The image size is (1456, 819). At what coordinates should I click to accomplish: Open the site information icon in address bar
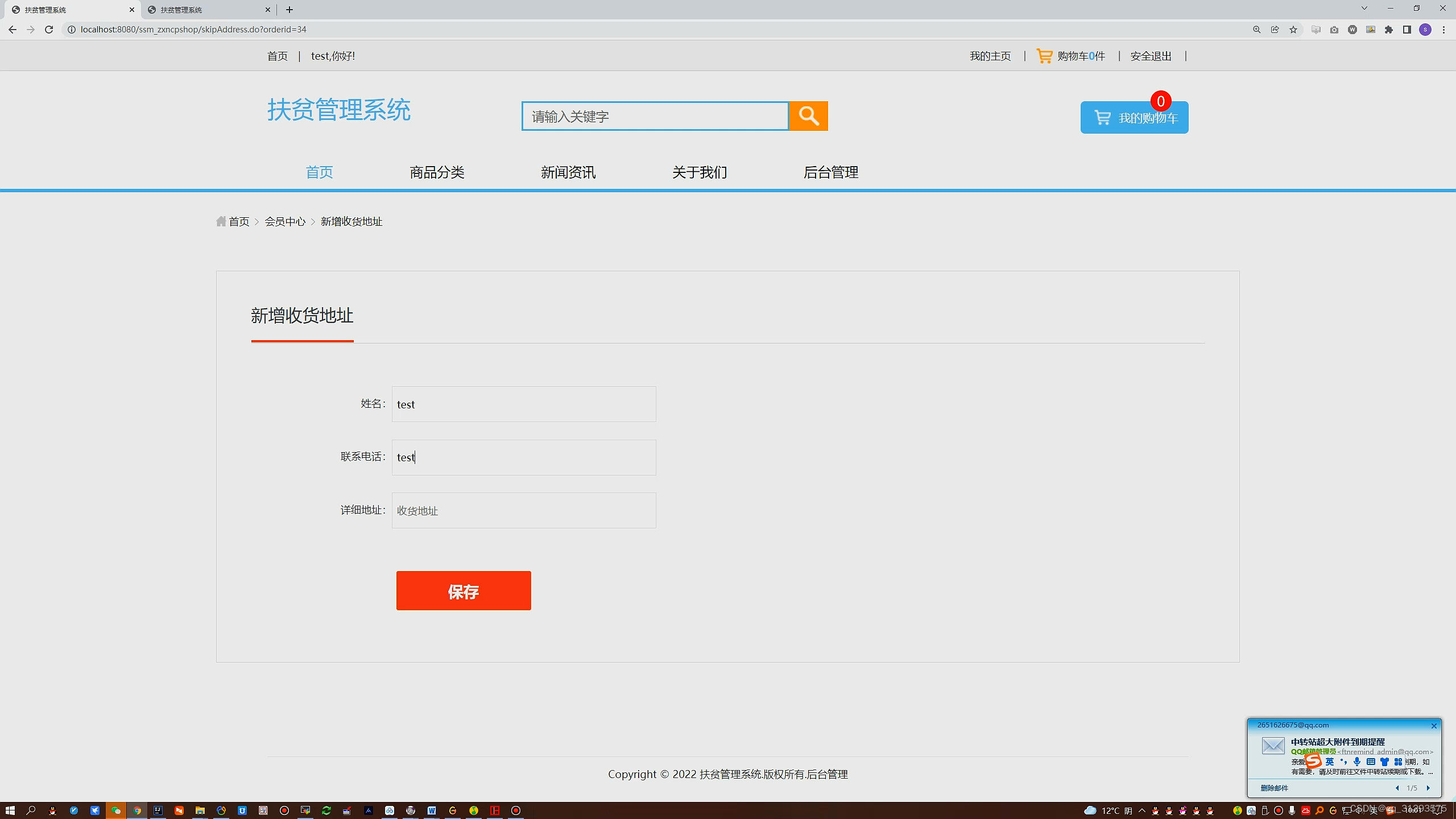click(x=72, y=30)
